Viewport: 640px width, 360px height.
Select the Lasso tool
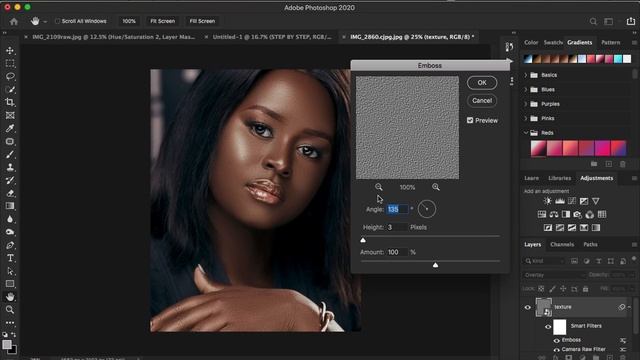coord(10,76)
